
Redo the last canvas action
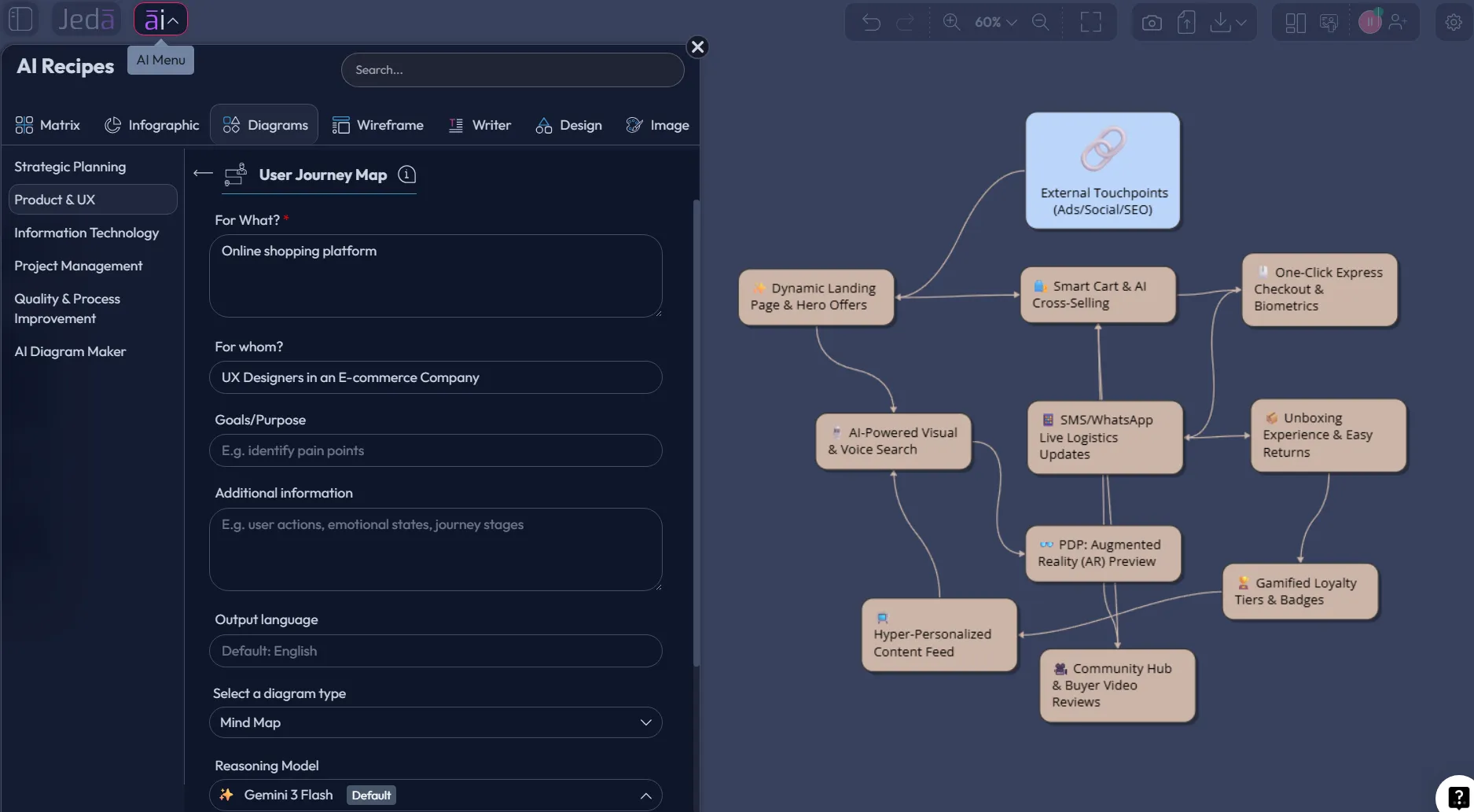click(x=905, y=22)
